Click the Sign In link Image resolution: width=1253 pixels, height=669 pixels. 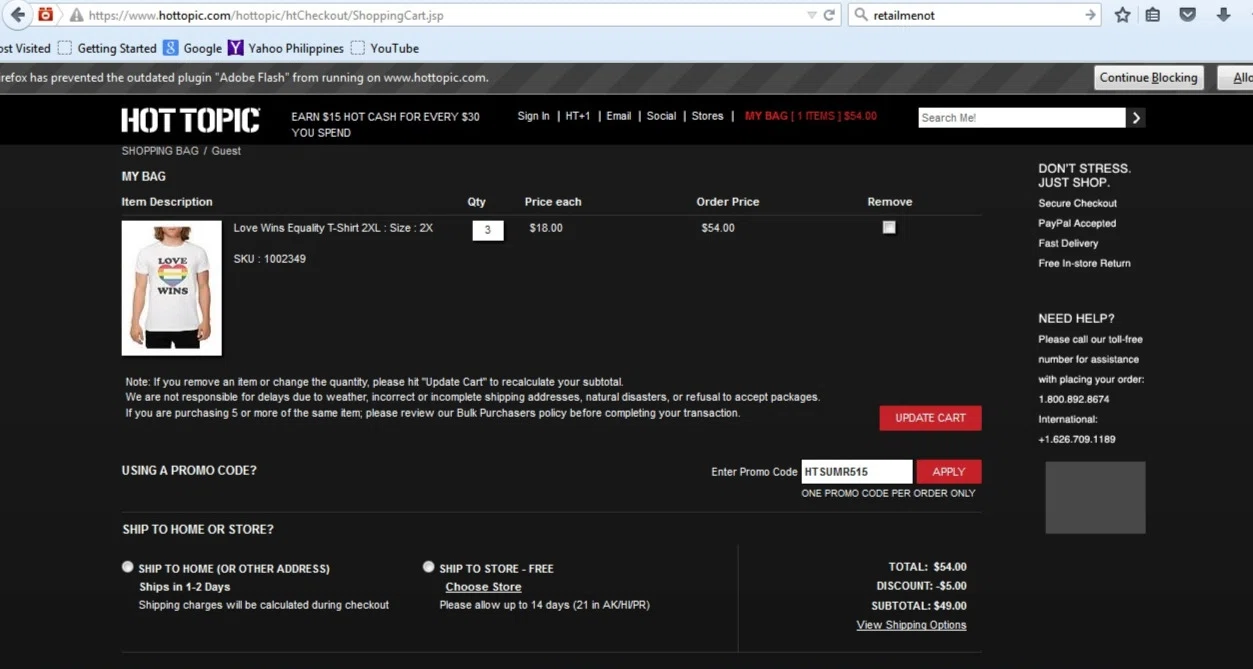click(x=533, y=116)
